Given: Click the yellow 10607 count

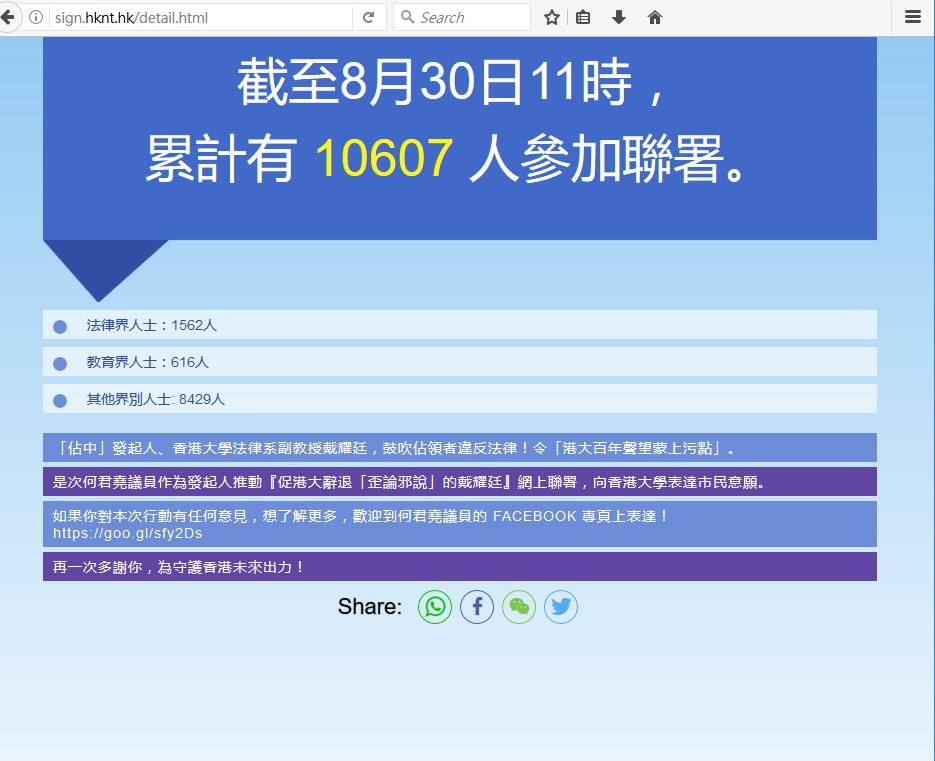Looking at the screenshot, I should coord(383,158).
